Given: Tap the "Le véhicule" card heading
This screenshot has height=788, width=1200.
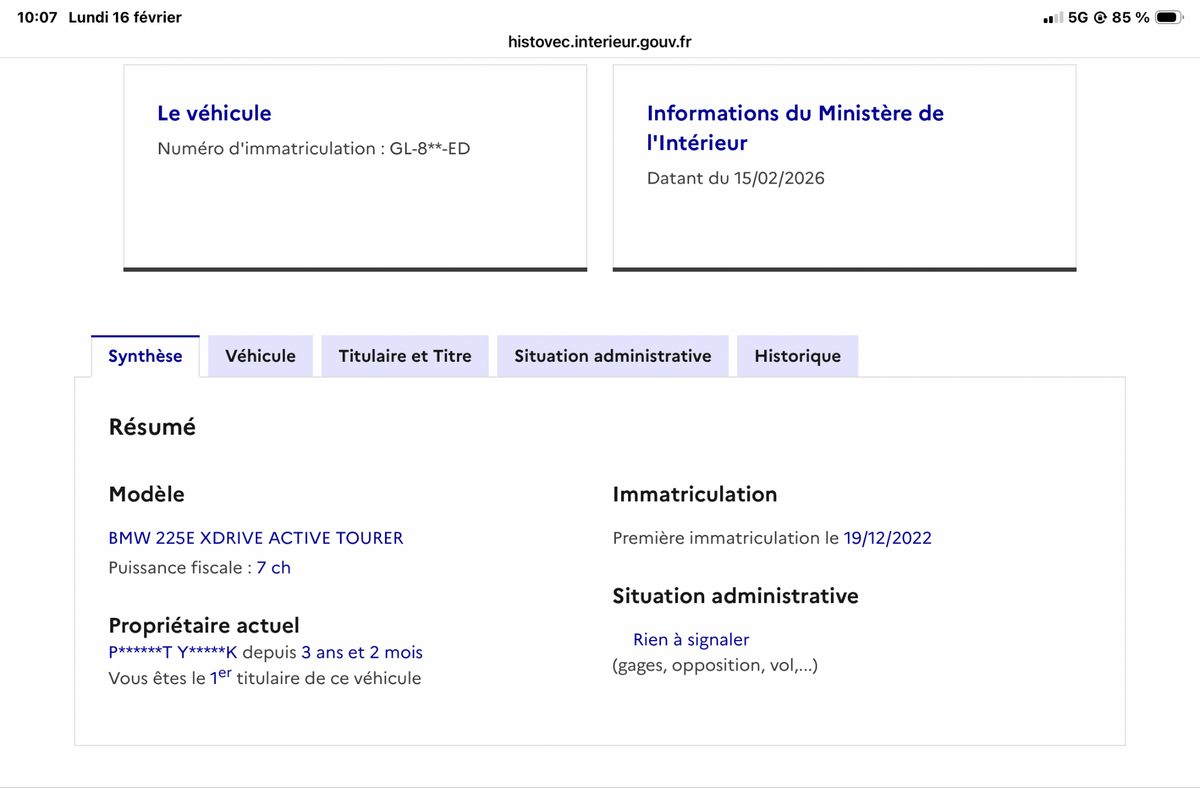Looking at the screenshot, I should pos(214,114).
